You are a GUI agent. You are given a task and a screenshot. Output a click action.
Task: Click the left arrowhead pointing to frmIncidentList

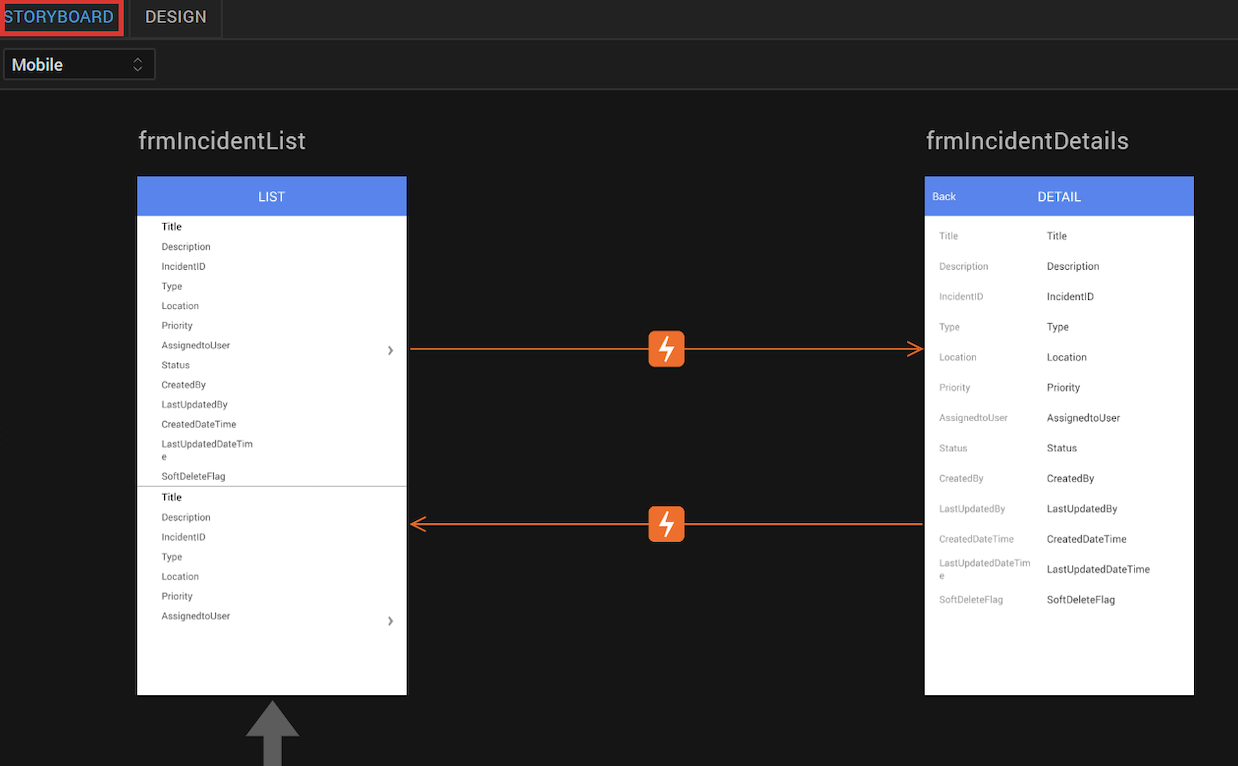419,524
